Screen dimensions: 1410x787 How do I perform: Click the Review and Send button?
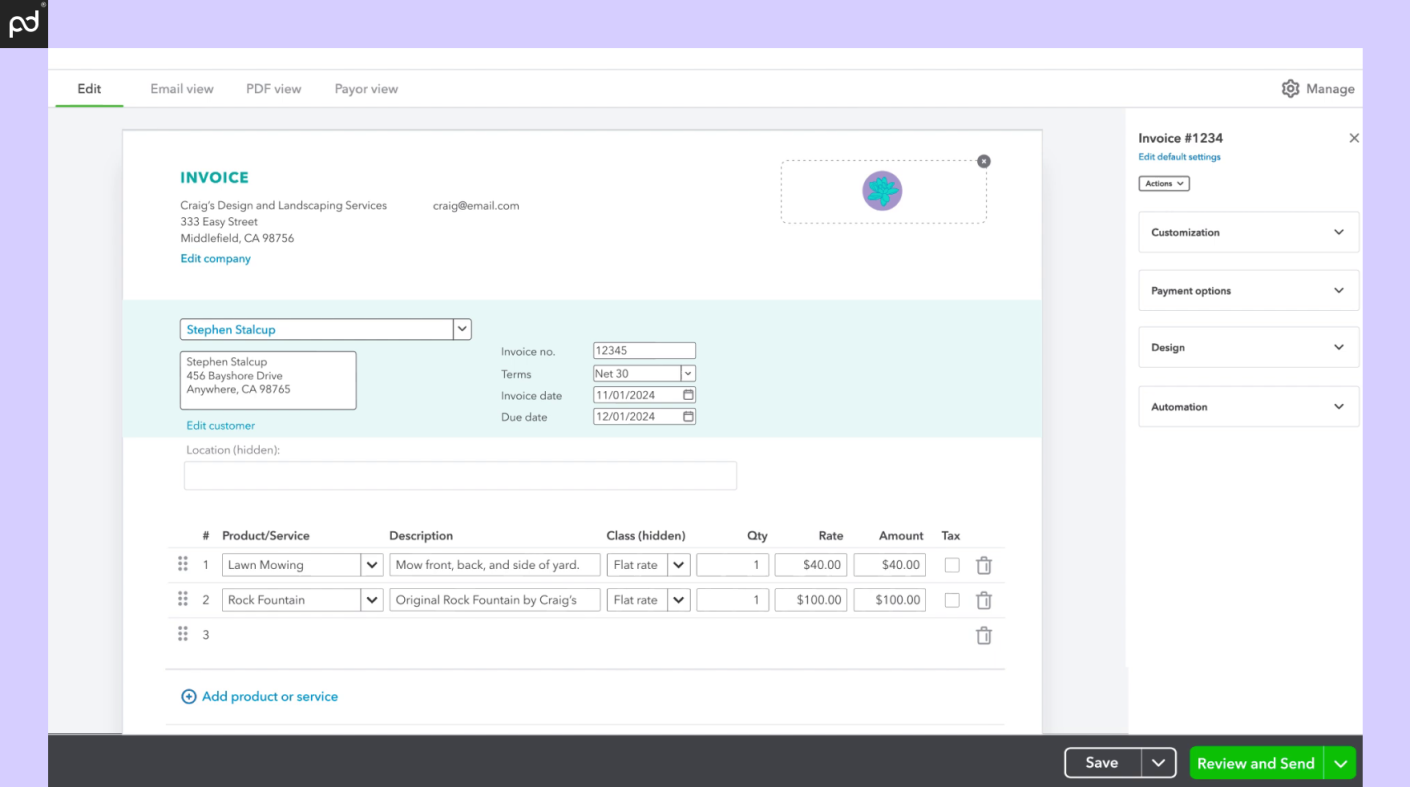(1255, 762)
